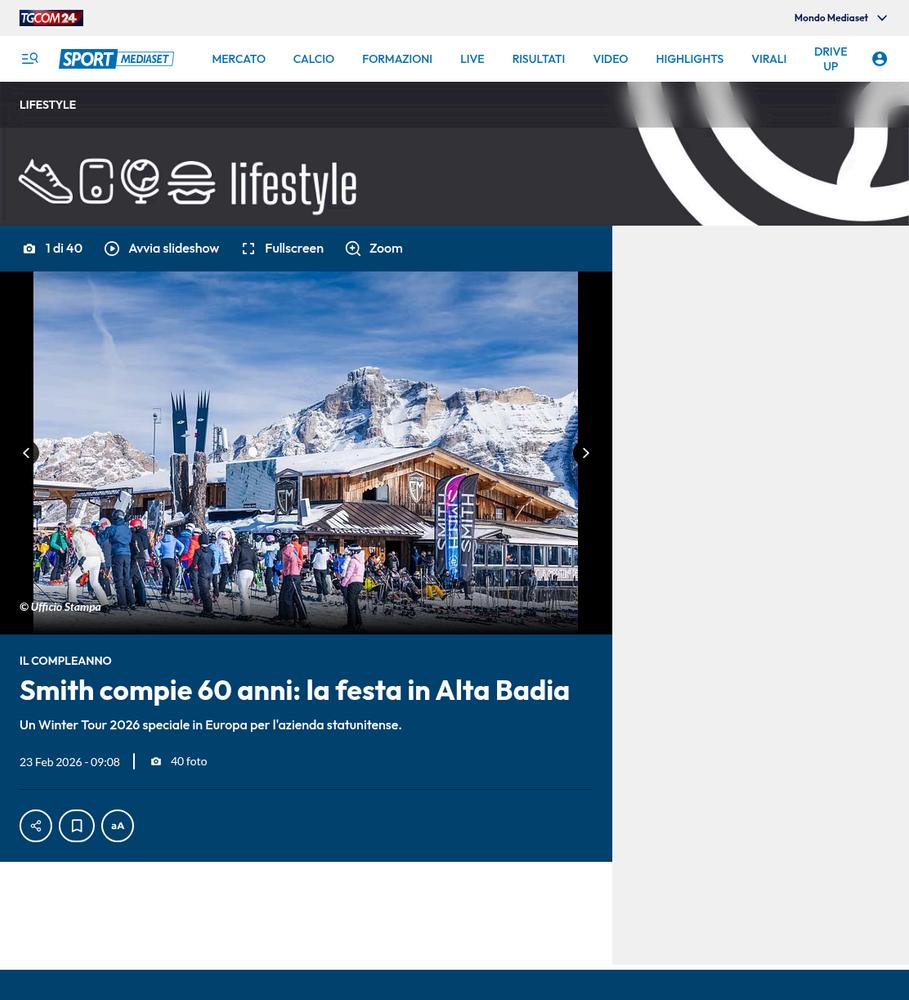Go to the next photo arrow
The image size is (909, 1000).
(585, 453)
